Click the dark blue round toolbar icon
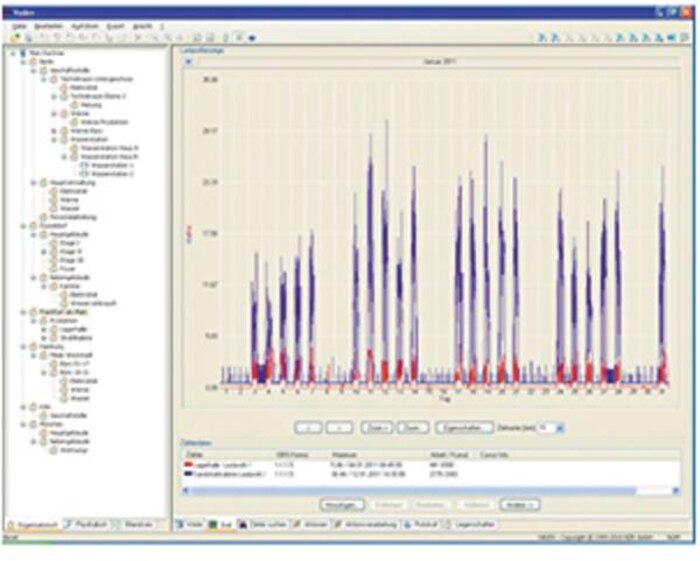Screen dimensions: 700x561 [x=252, y=38]
